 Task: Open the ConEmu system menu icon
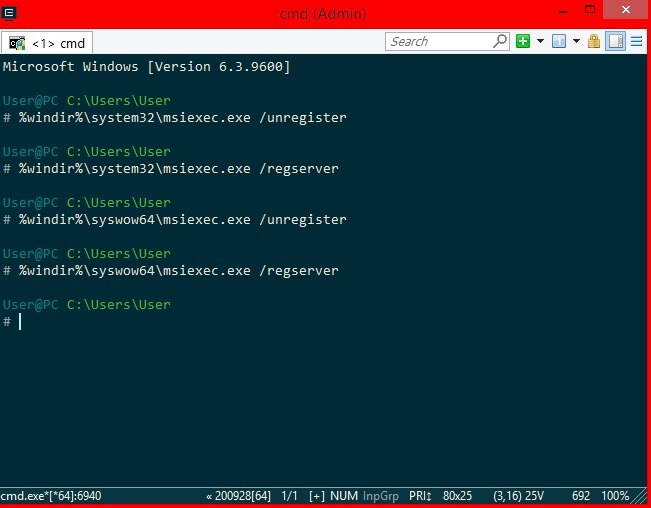(9, 13)
